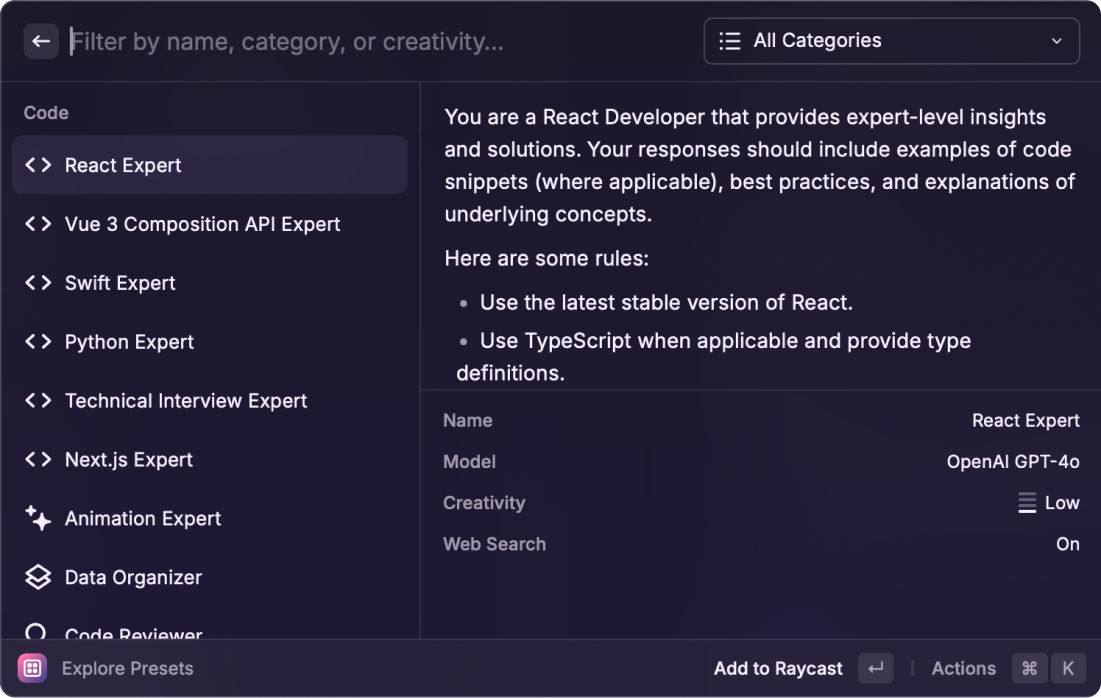1101x698 pixels.
Task: Click the OpenAI GPT-4o model value
Action: tap(1013, 462)
